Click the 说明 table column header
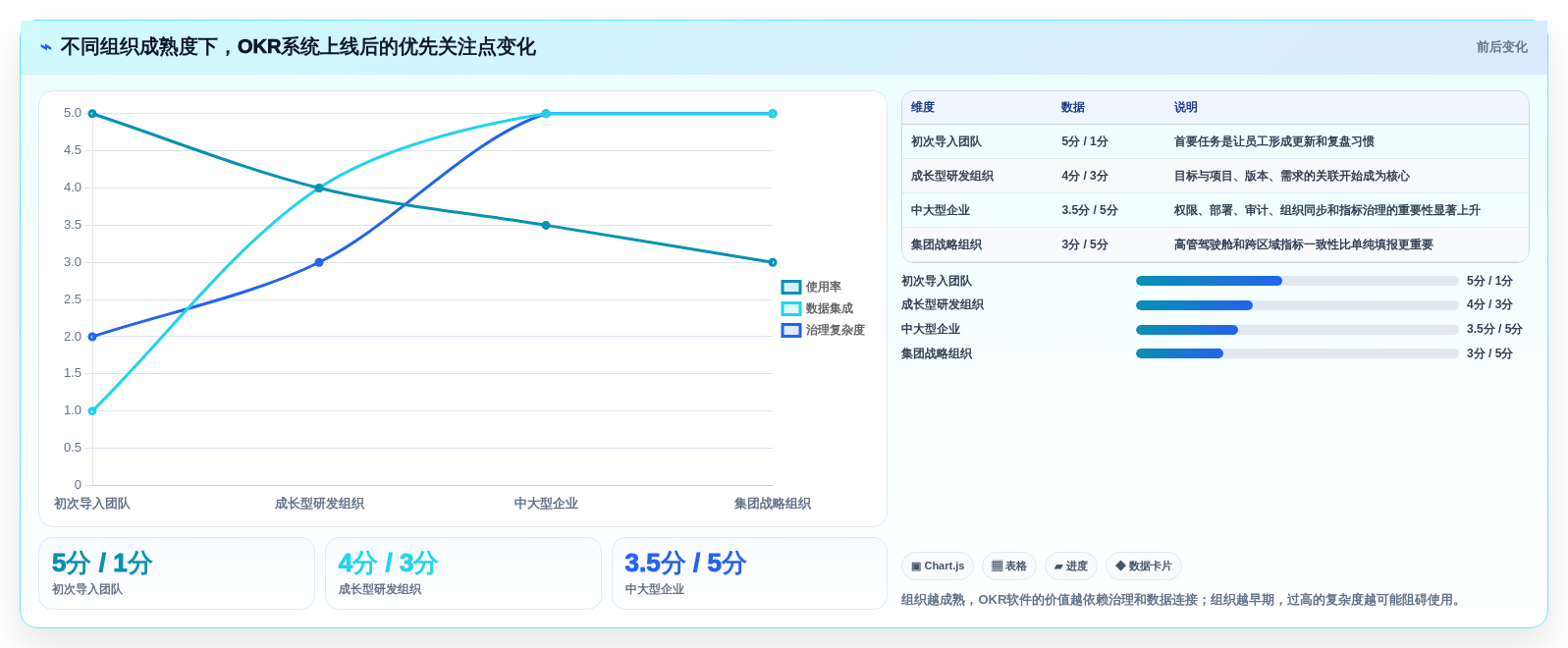 (x=1186, y=108)
